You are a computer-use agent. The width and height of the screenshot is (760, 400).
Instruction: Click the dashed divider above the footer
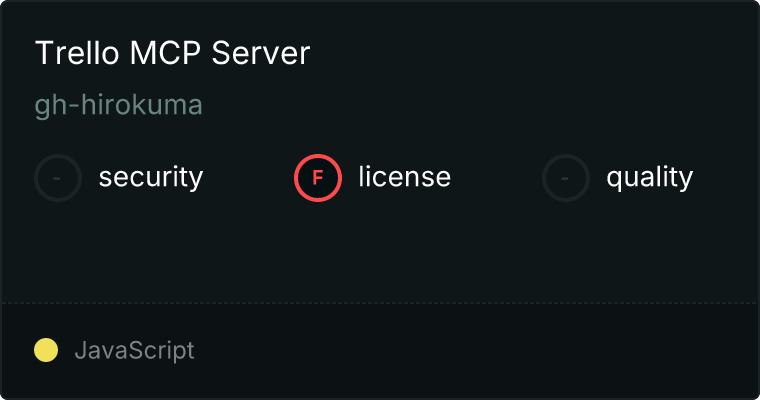(380, 302)
